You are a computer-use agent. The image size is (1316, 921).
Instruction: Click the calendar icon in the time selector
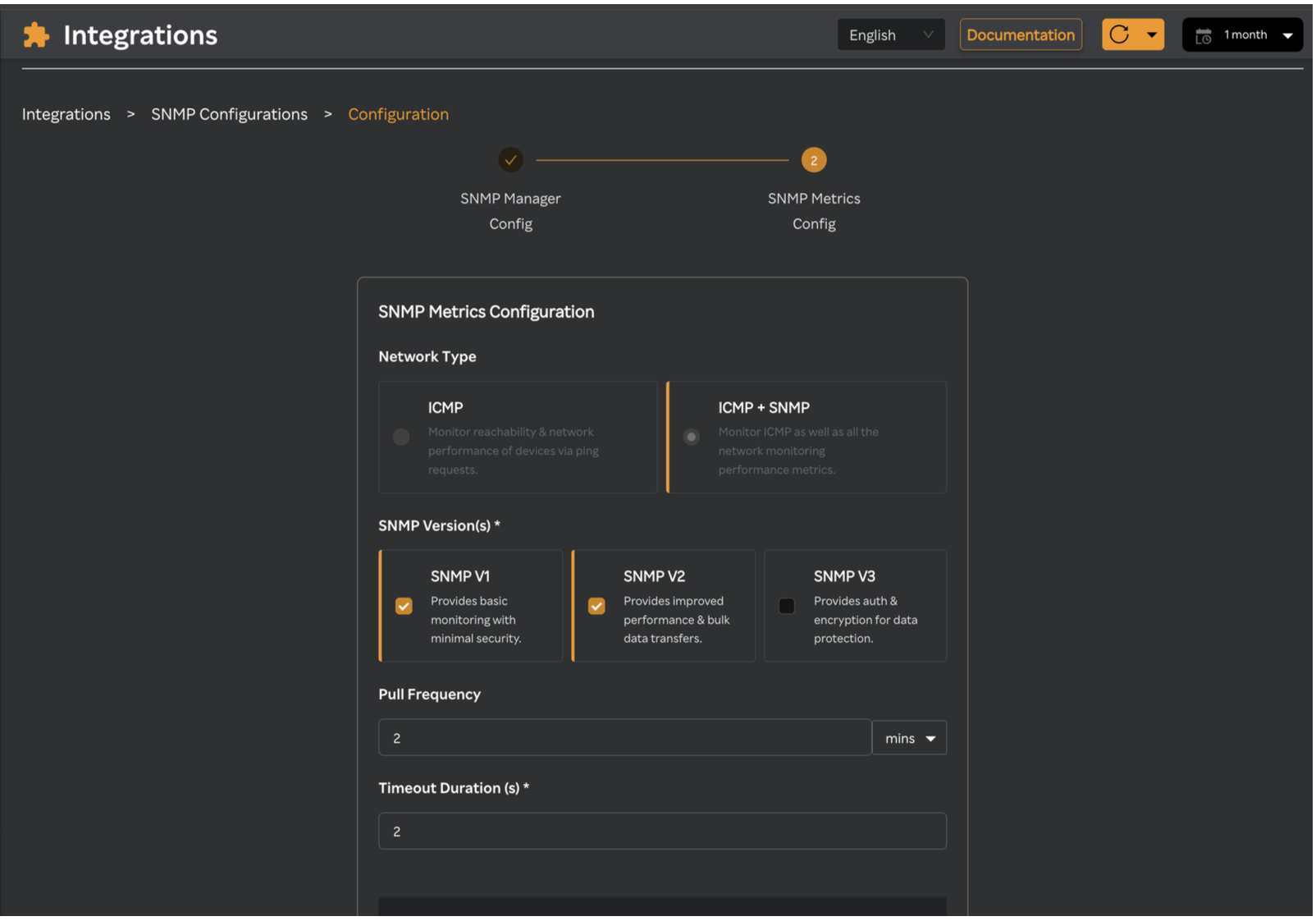pos(1203,34)
